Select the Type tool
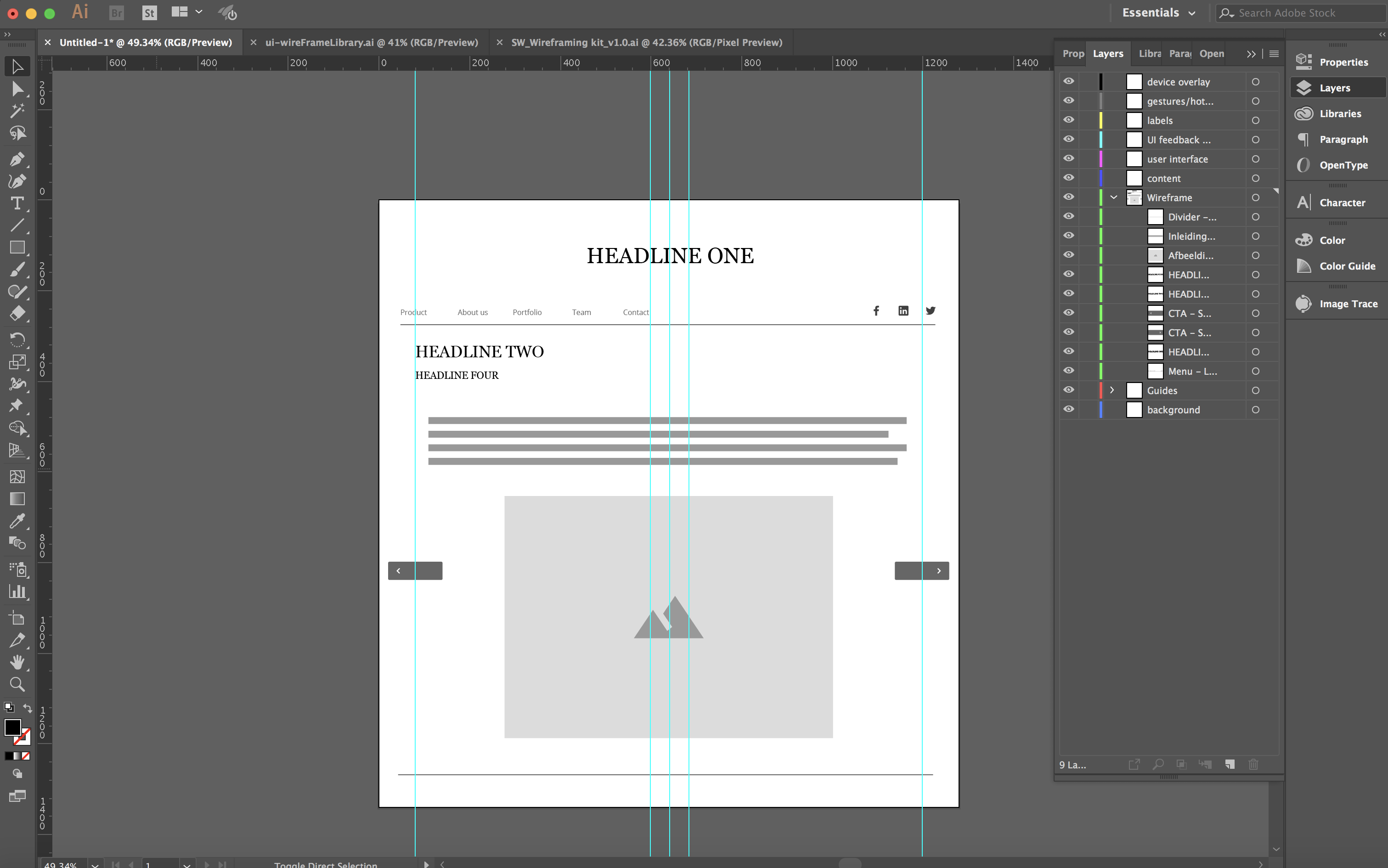The height and width of the screenshot is (868, 1388). click(17, 203)
